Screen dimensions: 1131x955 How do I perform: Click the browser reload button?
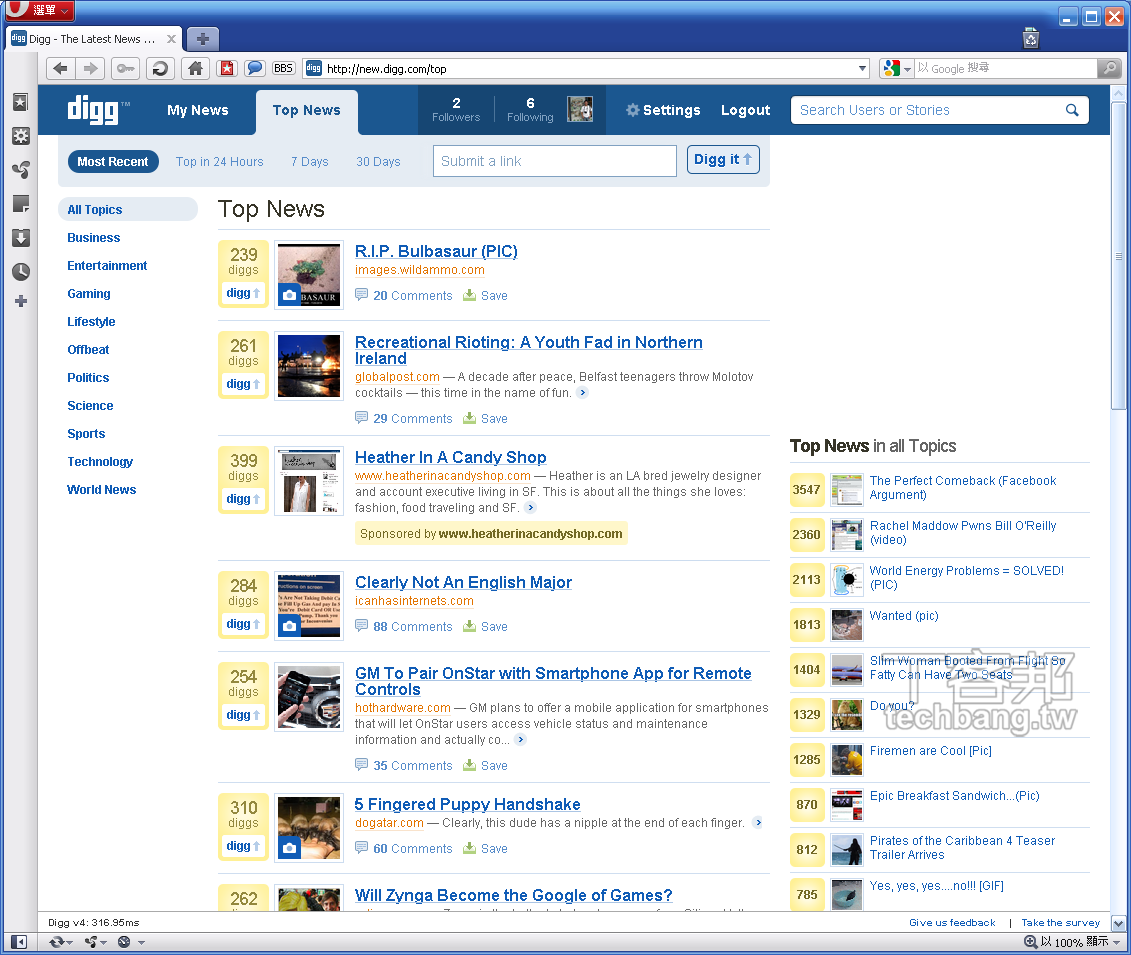coord(160,68)
